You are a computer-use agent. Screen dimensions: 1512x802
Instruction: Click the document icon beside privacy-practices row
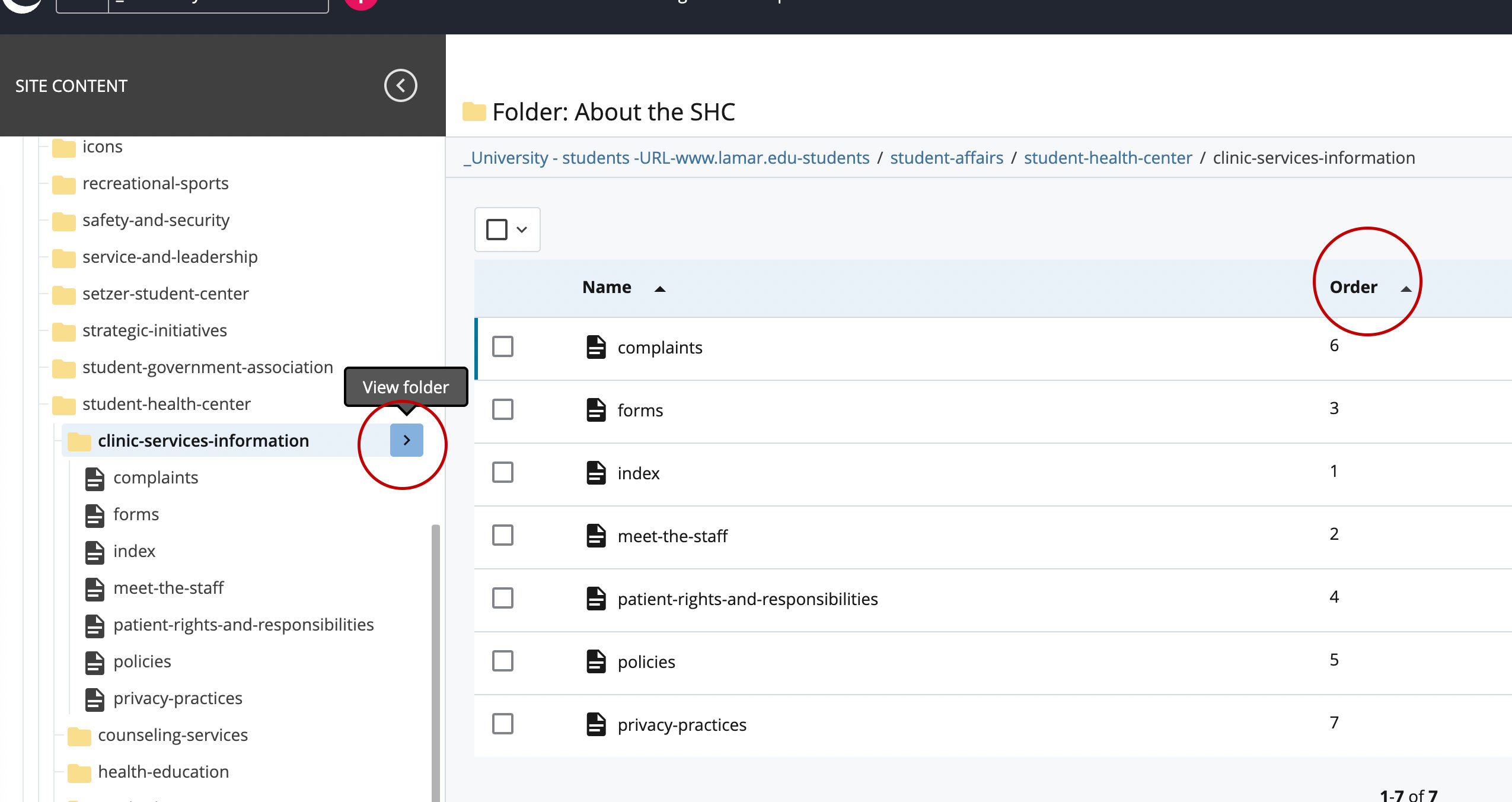click(x=596, y=724)
